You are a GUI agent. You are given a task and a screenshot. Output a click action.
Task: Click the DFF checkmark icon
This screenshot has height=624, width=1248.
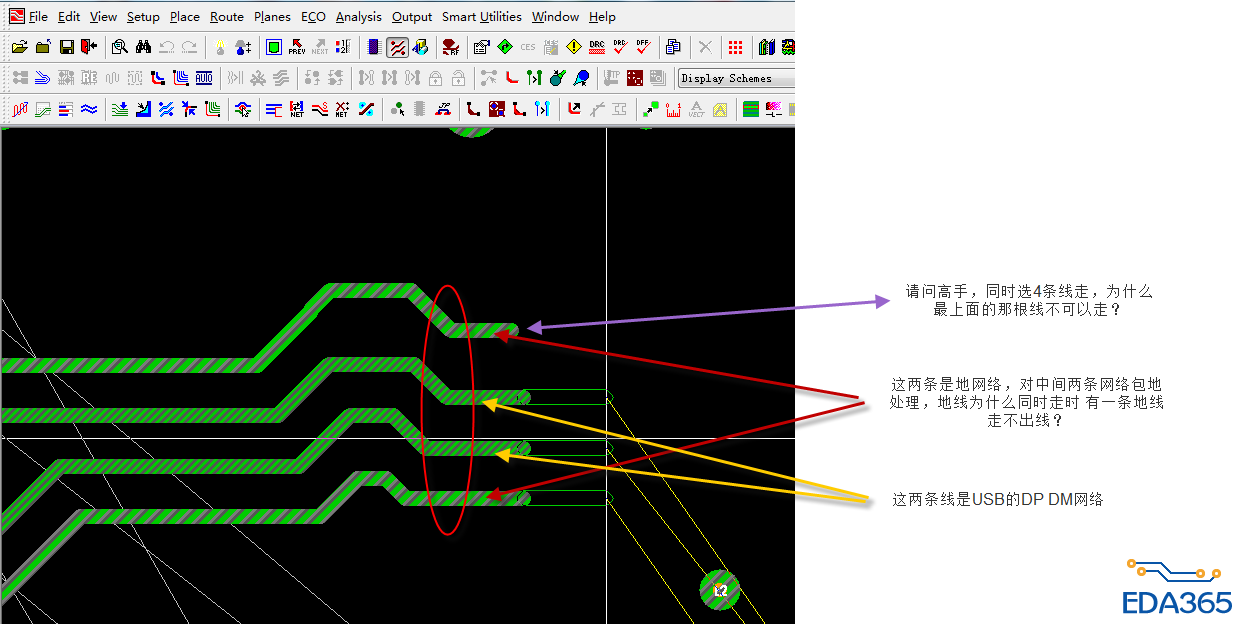click(643, 47)
